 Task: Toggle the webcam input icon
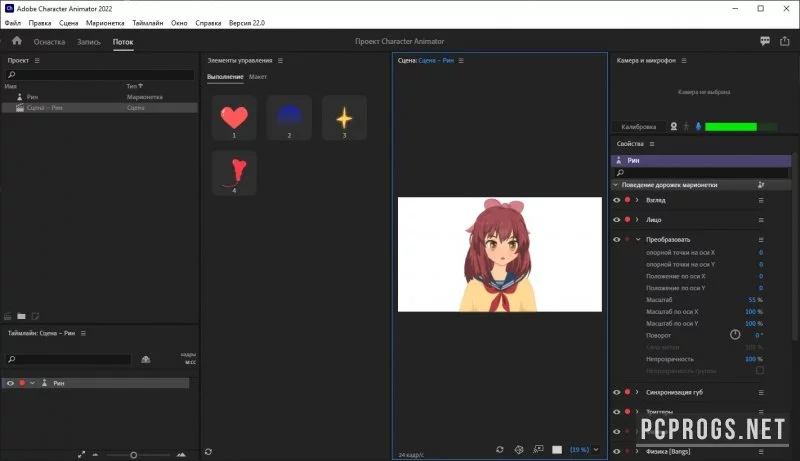(673, 126)
